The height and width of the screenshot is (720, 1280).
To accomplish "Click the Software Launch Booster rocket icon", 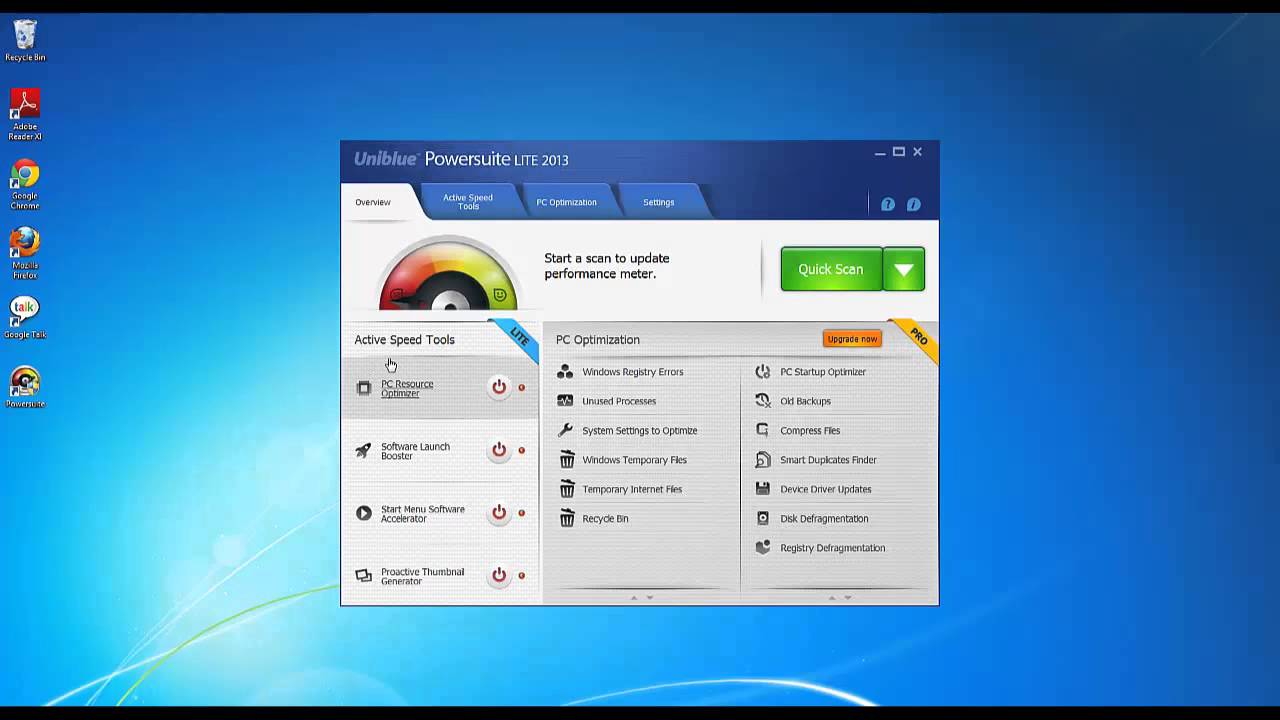I will pos(364,451).
